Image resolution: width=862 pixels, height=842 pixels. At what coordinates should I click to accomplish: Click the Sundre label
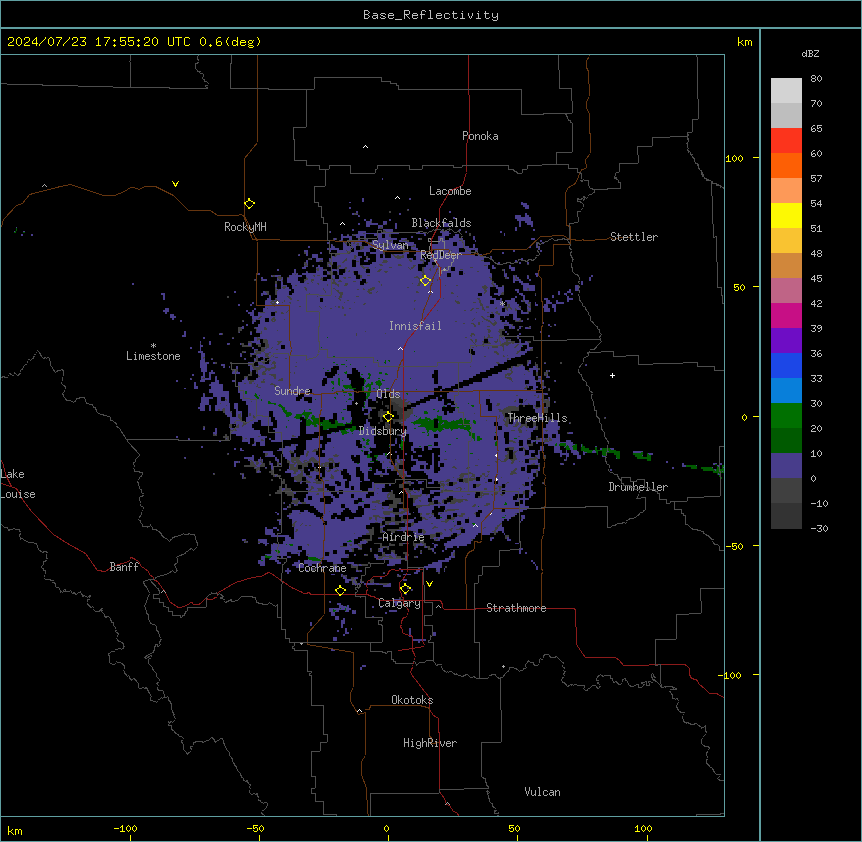coord(292,391)
